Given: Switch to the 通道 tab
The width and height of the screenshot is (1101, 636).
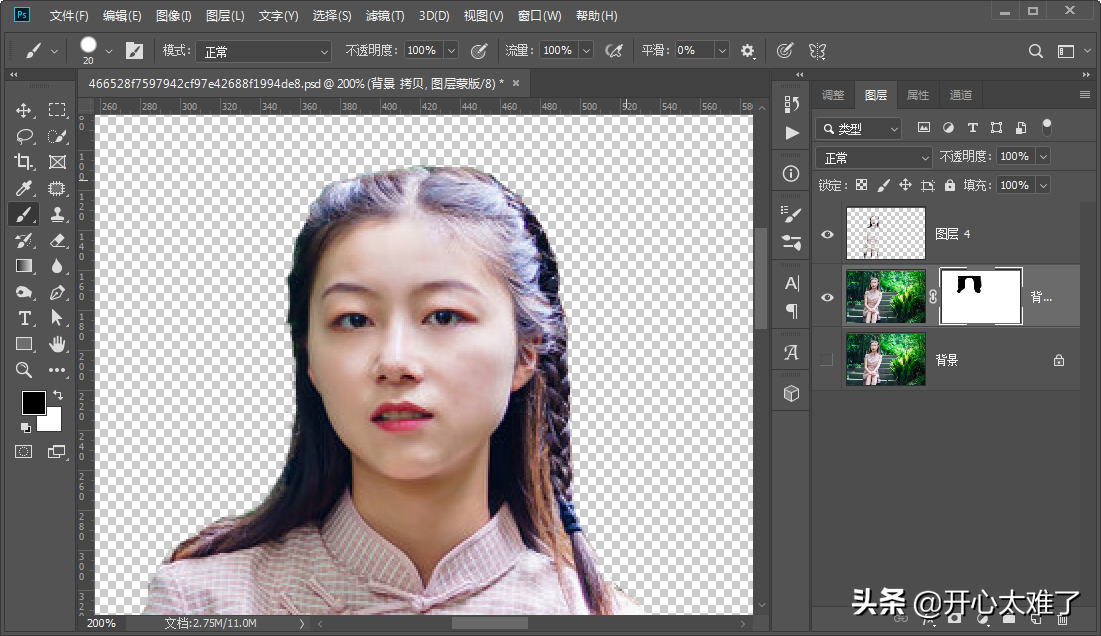Looking at the screenshot, I should pos(960,95).
